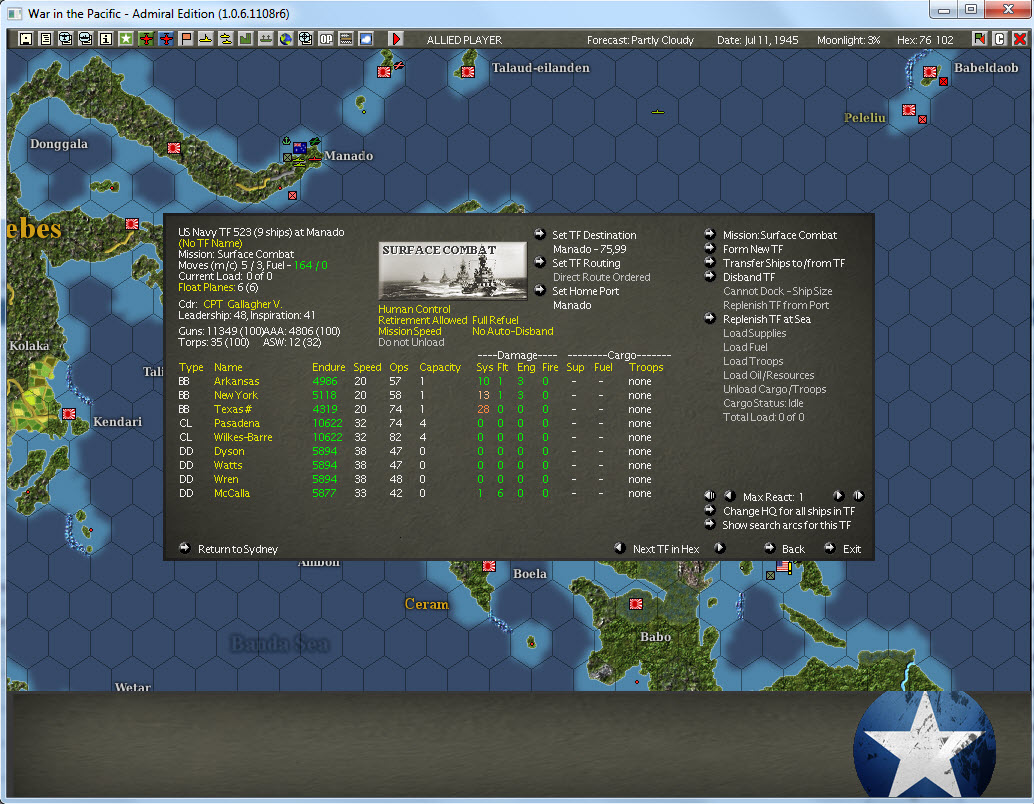Click the OP toolbar icon
Viewport: 1034px width, 804px height.
(x=326, y=40)
